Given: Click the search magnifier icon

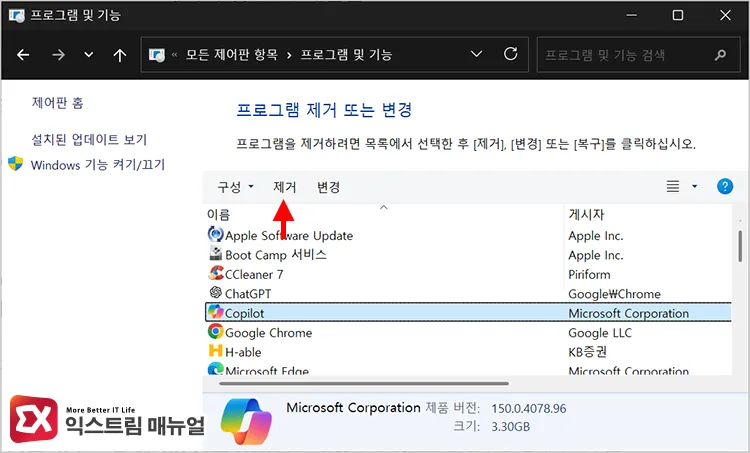Looking at the screenshot, I should coord(720,55).
